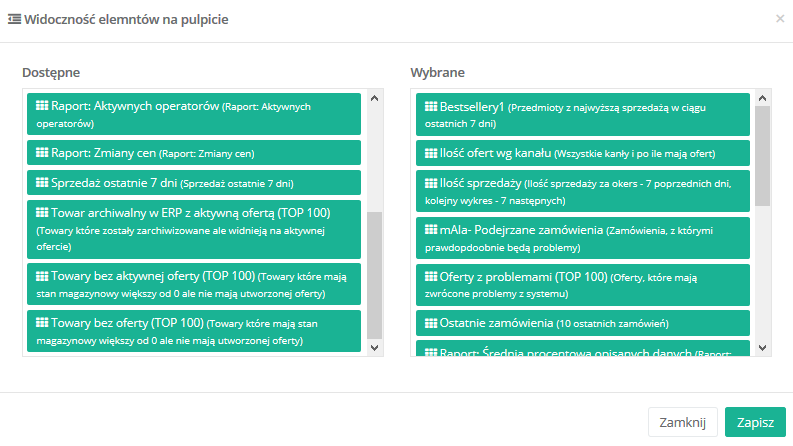Click grid icon beside Oferty z problemami

431,276
